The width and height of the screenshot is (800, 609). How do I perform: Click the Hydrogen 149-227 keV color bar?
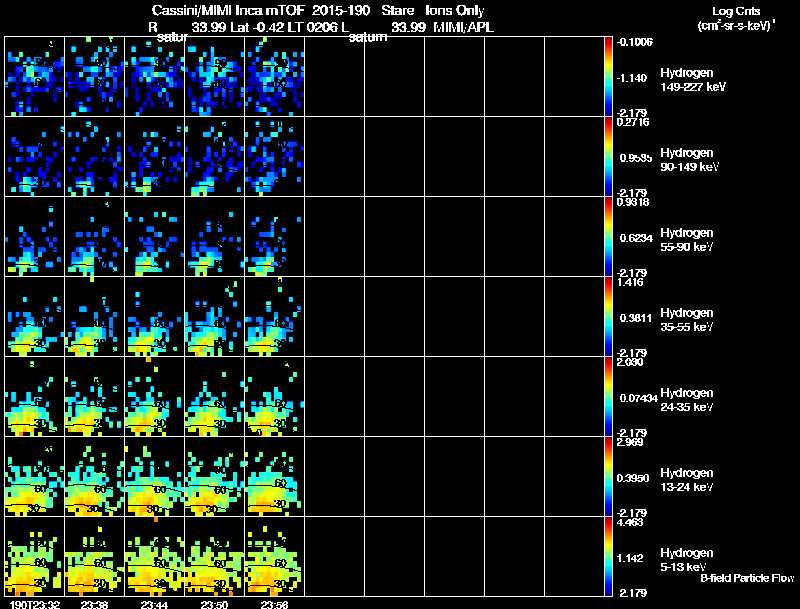click(608, 77)
